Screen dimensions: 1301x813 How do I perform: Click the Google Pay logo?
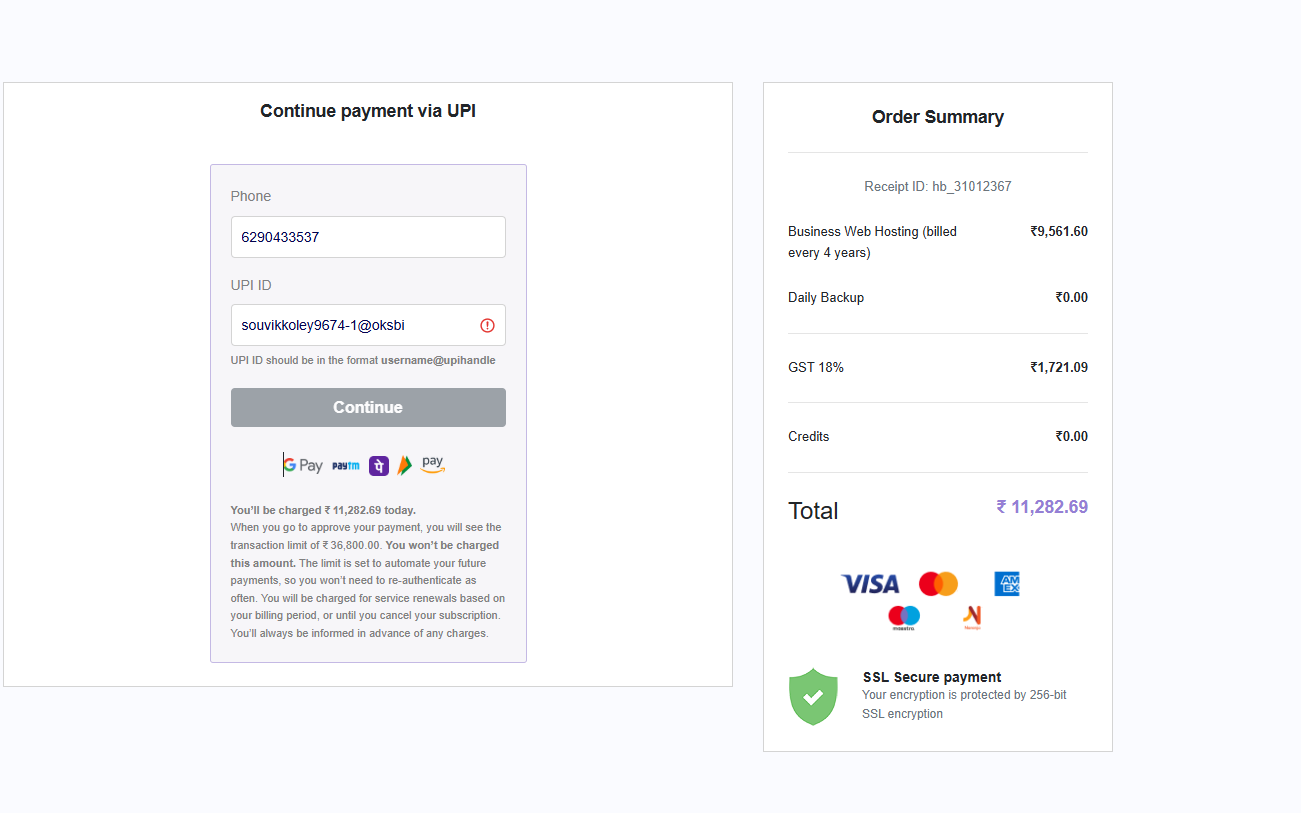point(303,465)
